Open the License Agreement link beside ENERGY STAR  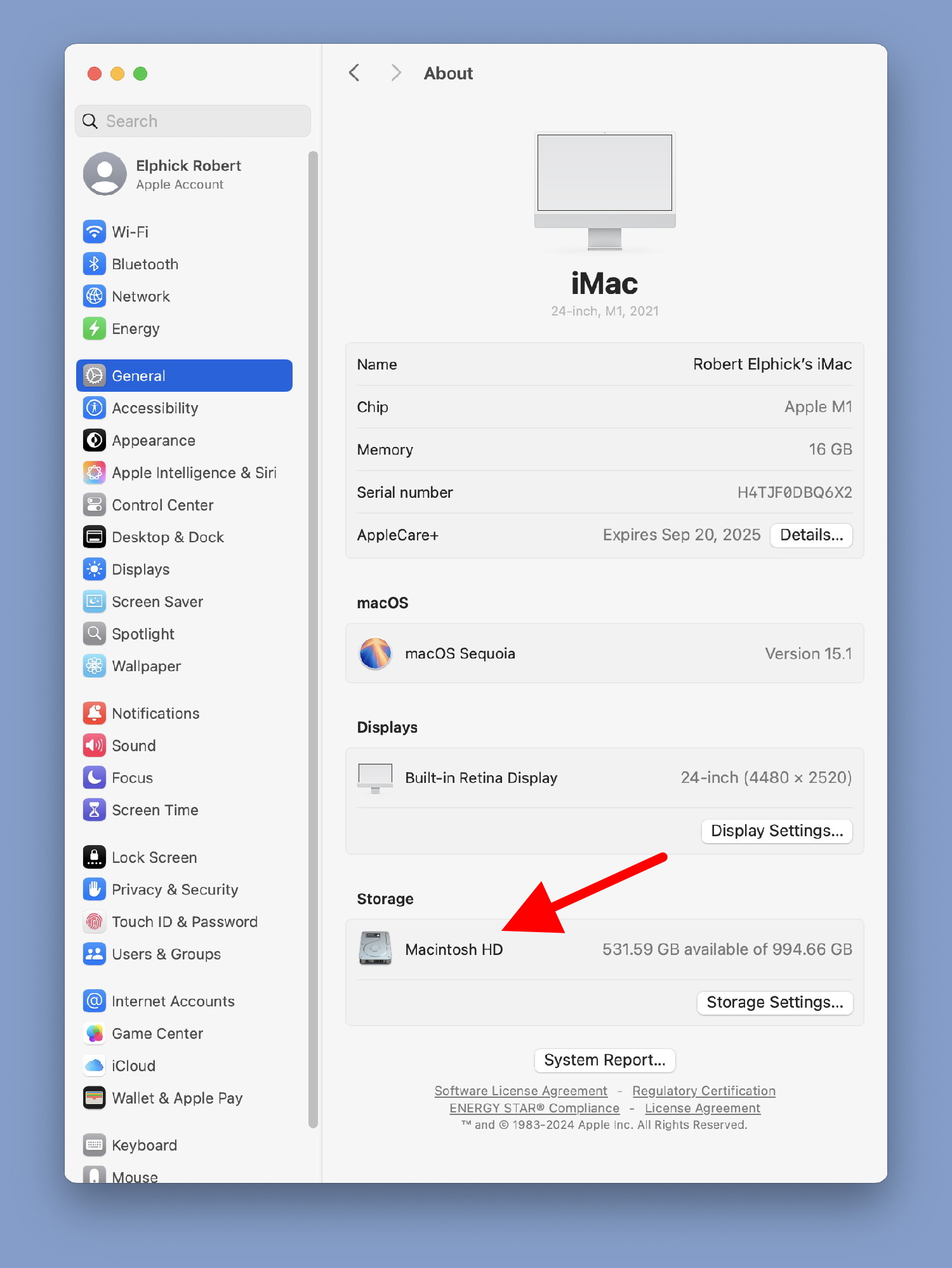pos(703,1108)
